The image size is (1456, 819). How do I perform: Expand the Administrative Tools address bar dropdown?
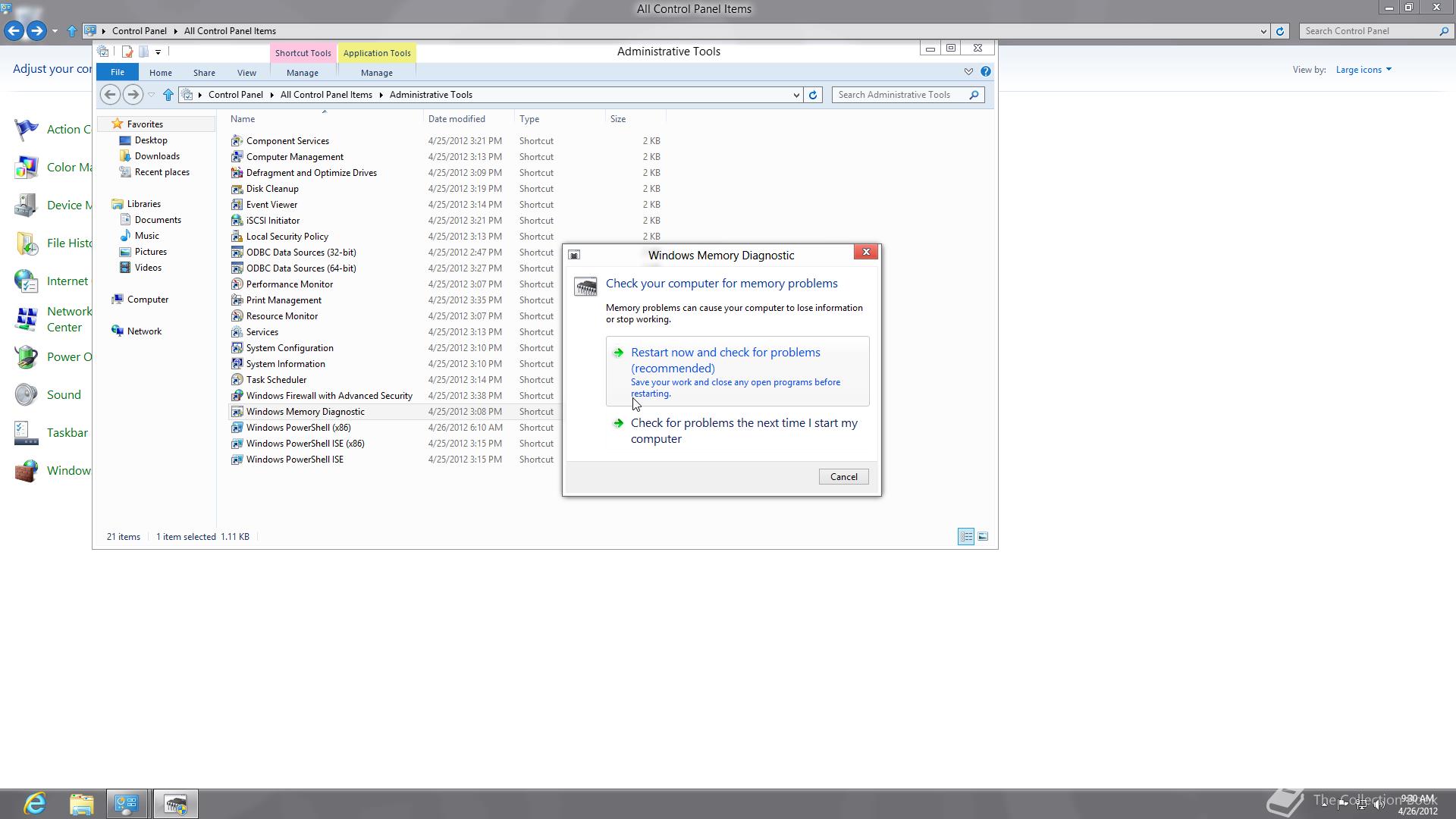[x=796, y=96]
